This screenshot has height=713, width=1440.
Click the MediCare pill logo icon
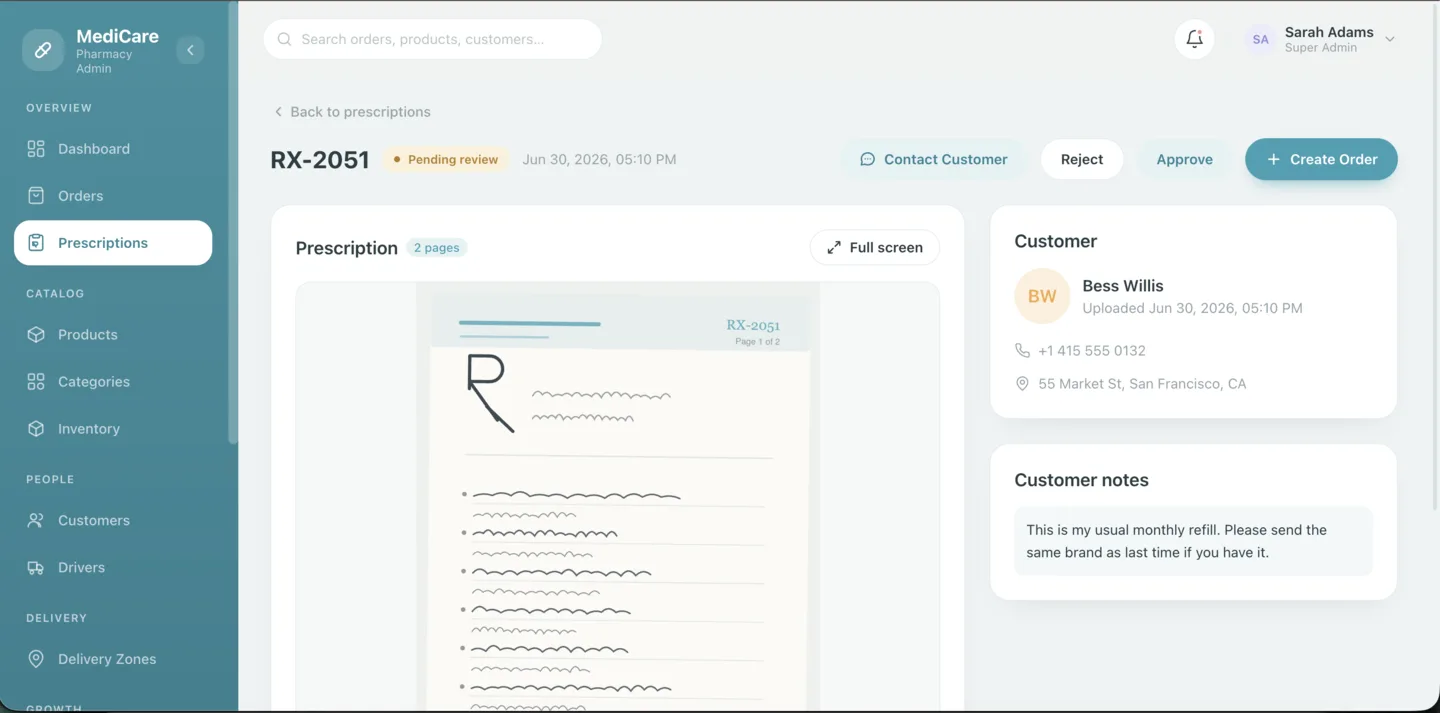pos(43,50)
